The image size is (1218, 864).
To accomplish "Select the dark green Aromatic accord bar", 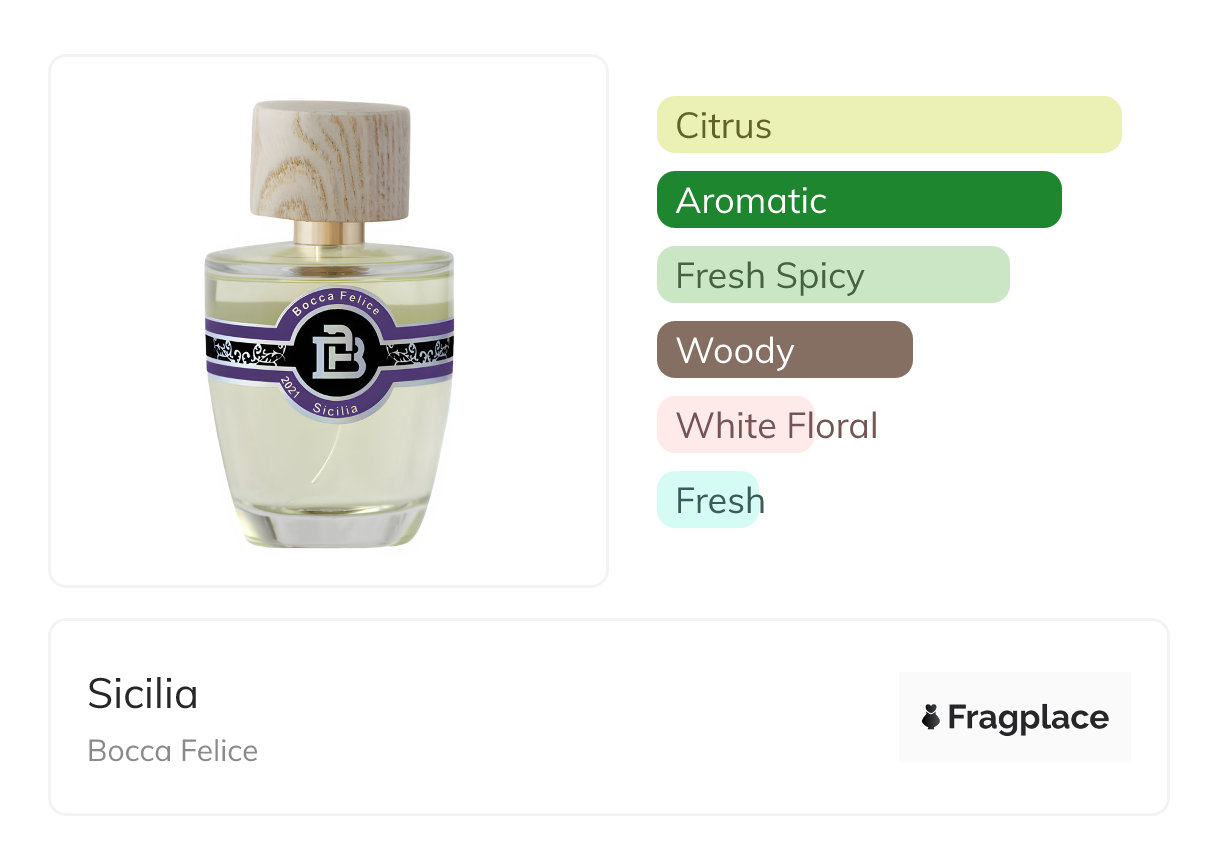I will [858, 200].
